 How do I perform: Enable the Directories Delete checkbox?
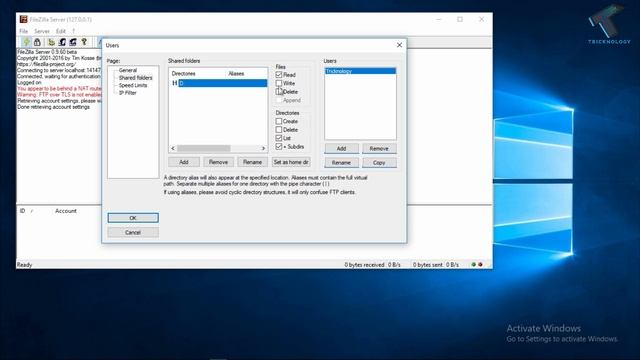point(279,130)
